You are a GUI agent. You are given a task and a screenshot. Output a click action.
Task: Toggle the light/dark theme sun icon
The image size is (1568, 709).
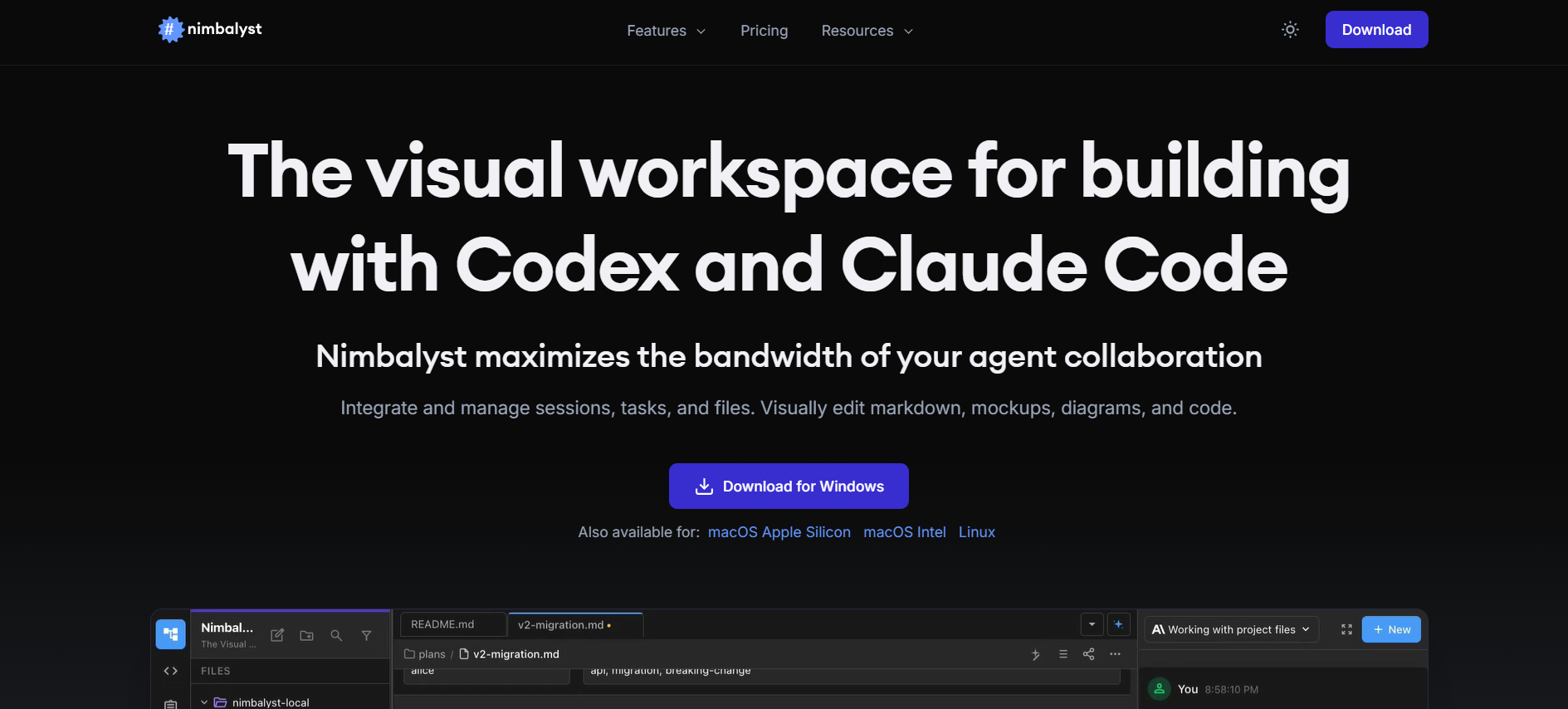(1290, 30)
